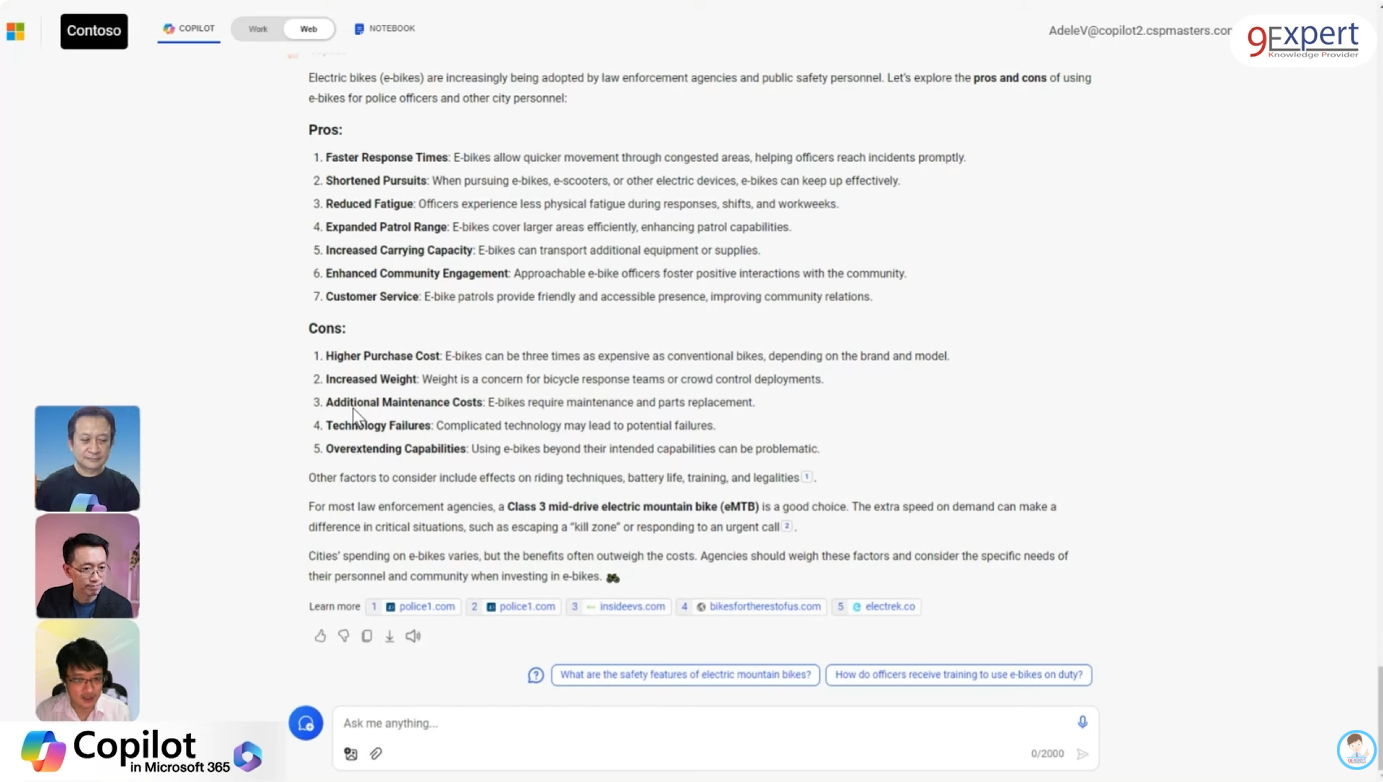This screenshot has width=1383, height=782.
Task: Start a new topic with the blue chat button
Action: point(306,723)
